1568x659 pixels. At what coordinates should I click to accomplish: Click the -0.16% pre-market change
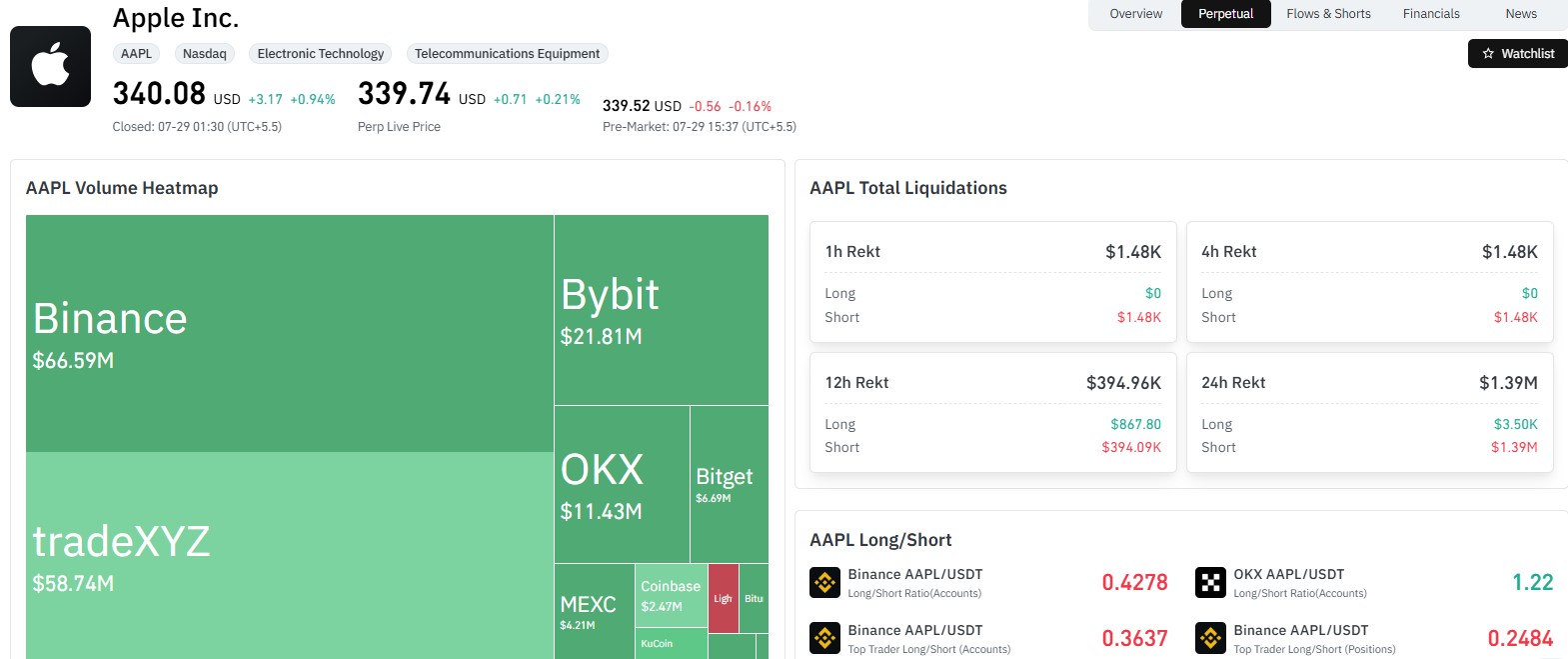pyautogui.click(x=750, y=106)
